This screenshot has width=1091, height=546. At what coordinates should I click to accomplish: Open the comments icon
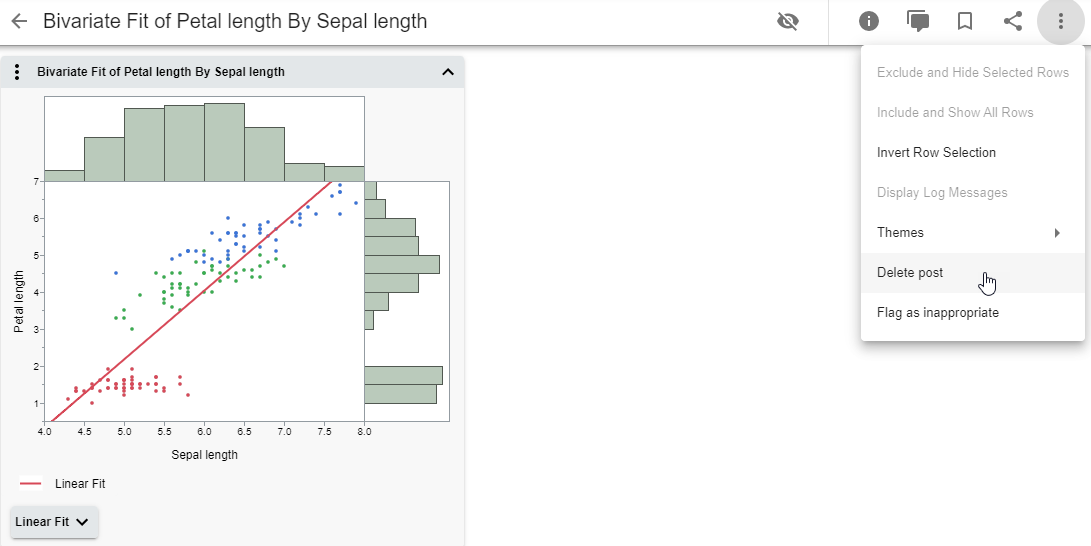(x=917, y=21)
